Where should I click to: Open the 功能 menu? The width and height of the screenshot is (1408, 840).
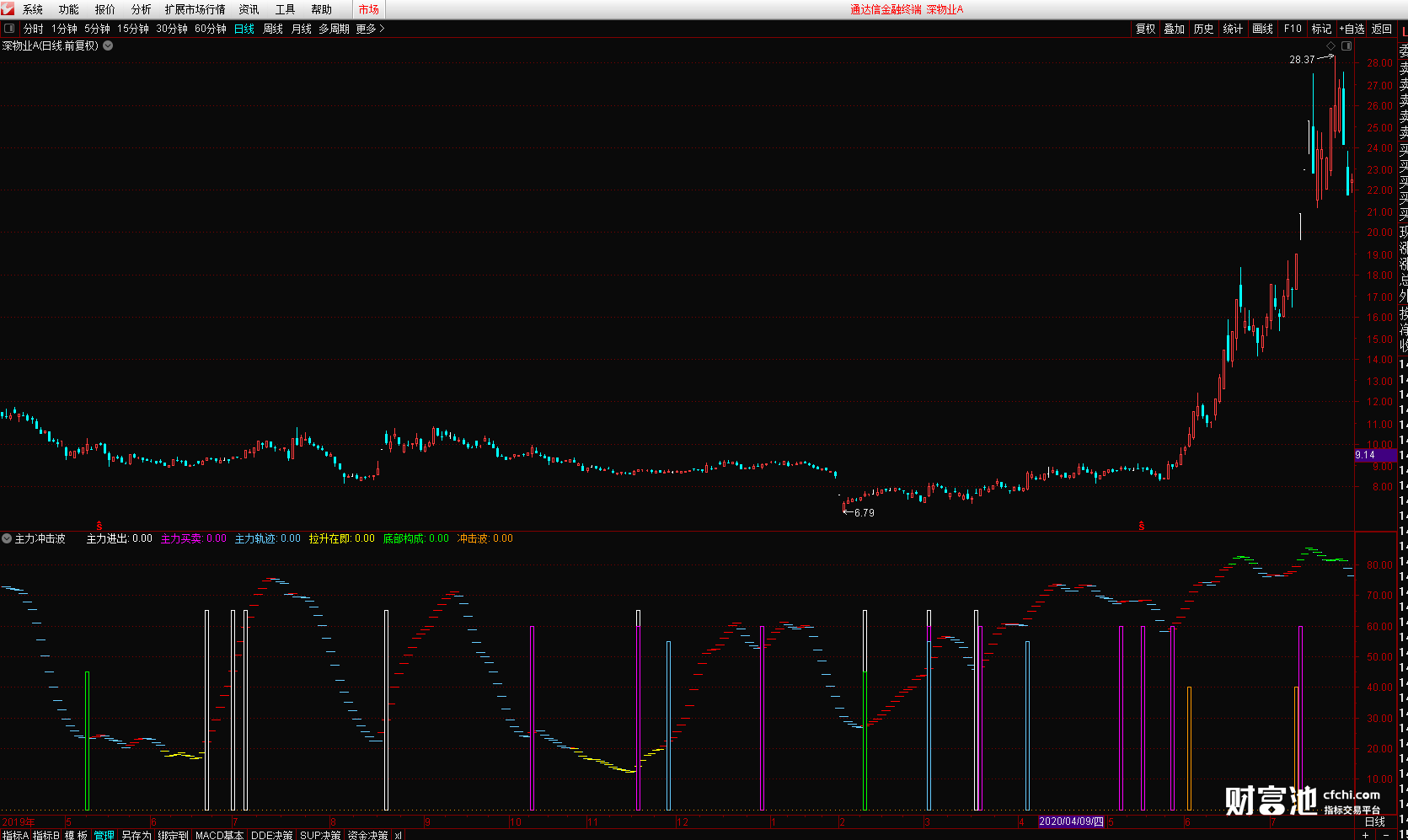tap(69, 9)
